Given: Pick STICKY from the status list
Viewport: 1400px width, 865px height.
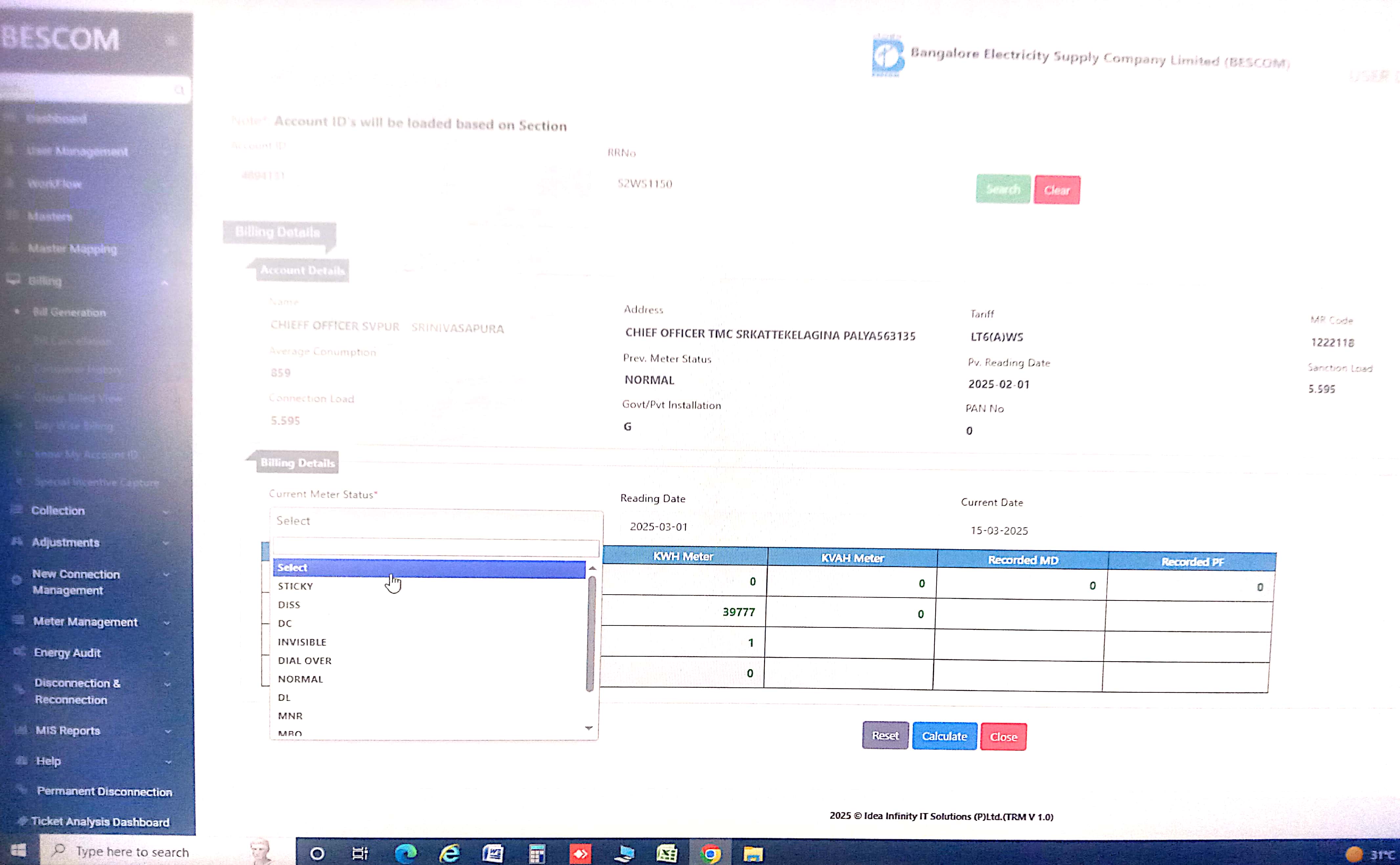Looking at the screenshot, I should [295, 586].
